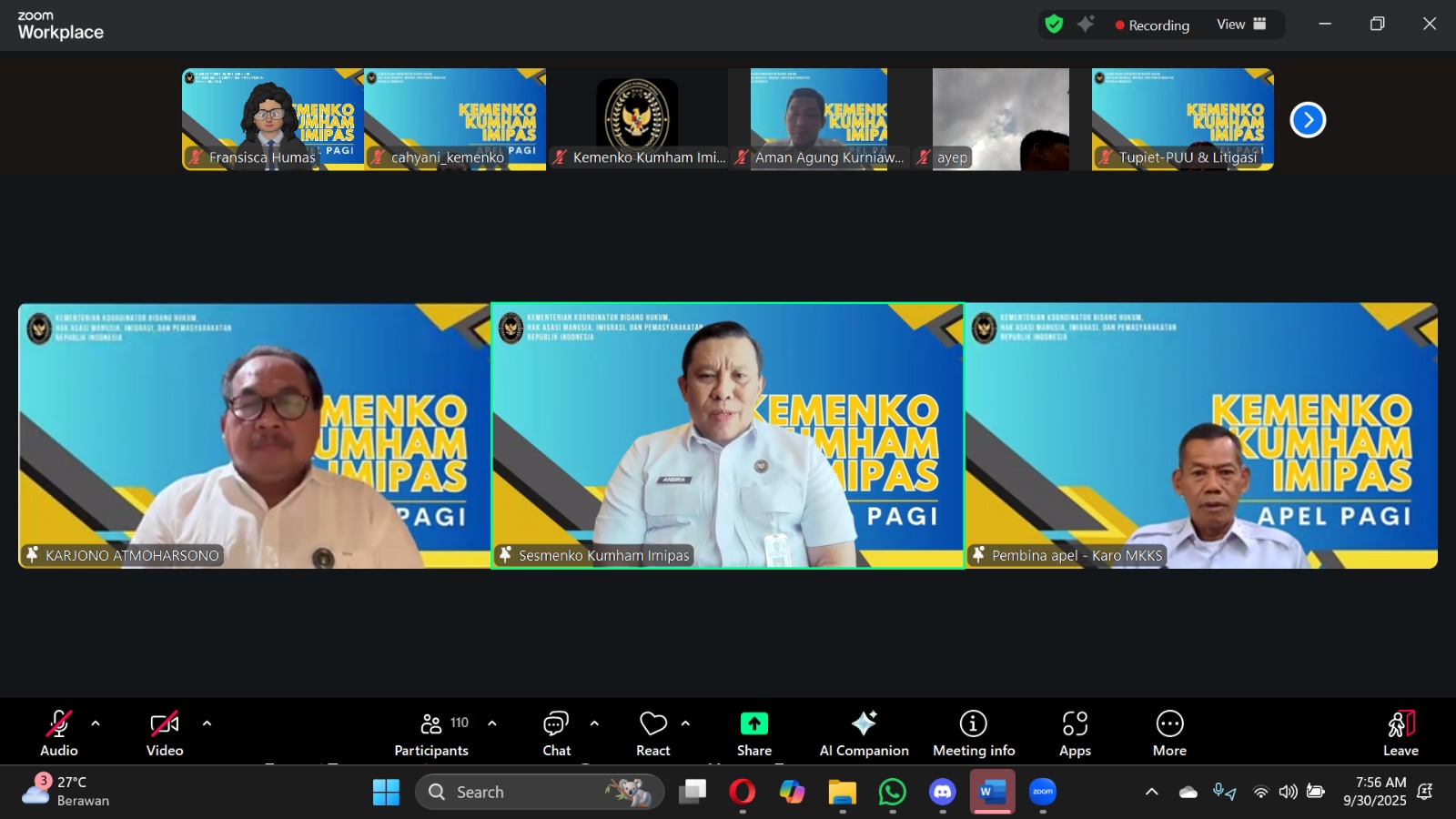Image resolution: width=1456 pixels, height=819 pixels.
Task: Leave the meeting
Action: coord(1400,733)
